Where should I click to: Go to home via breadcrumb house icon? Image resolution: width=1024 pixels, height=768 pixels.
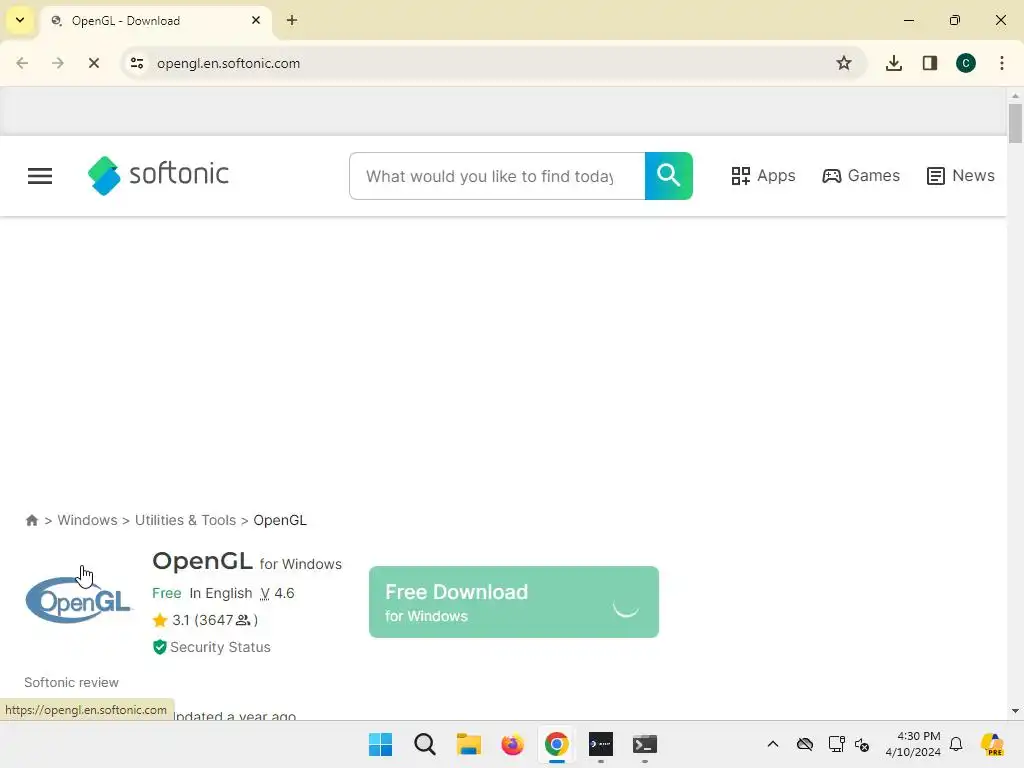pos(31,520)
